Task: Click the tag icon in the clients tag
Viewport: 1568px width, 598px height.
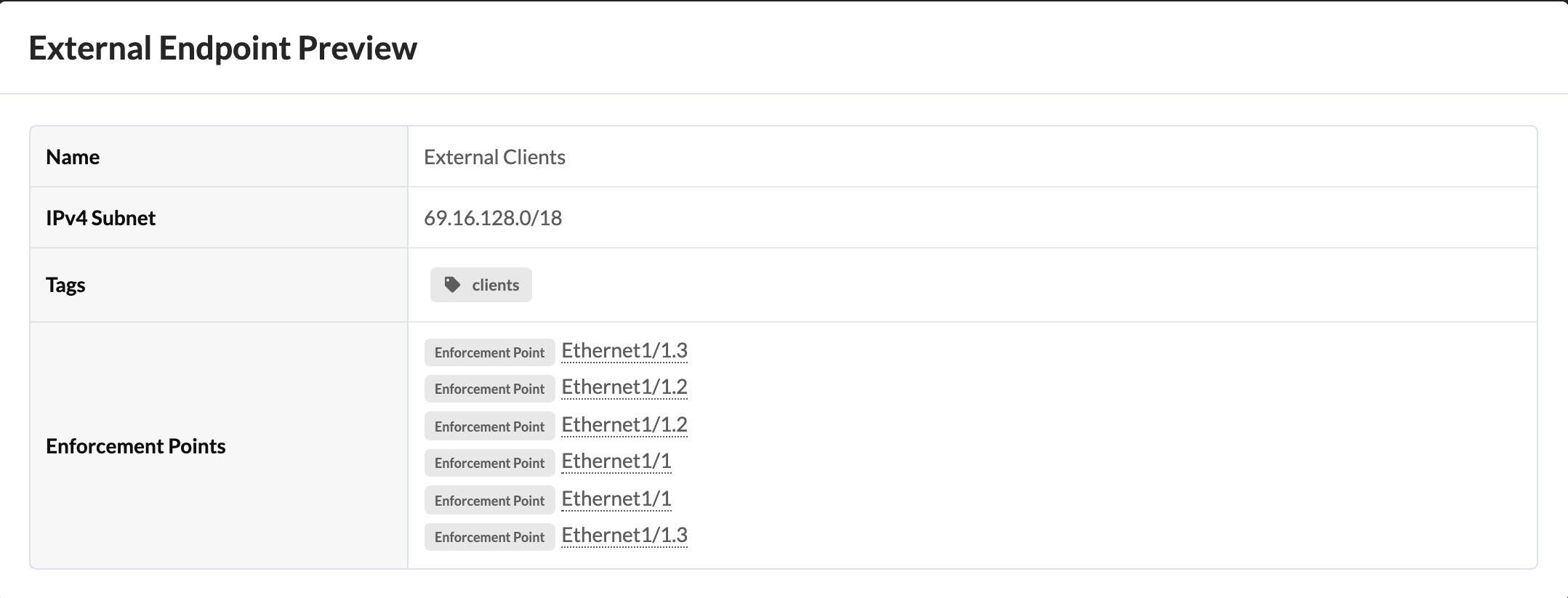Action: (452, 285)
